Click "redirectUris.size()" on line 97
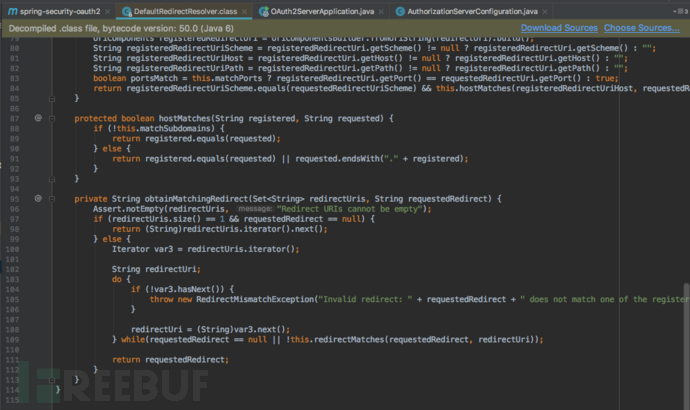The width and height of the screenshot is (690, 410). click(156, 219)
